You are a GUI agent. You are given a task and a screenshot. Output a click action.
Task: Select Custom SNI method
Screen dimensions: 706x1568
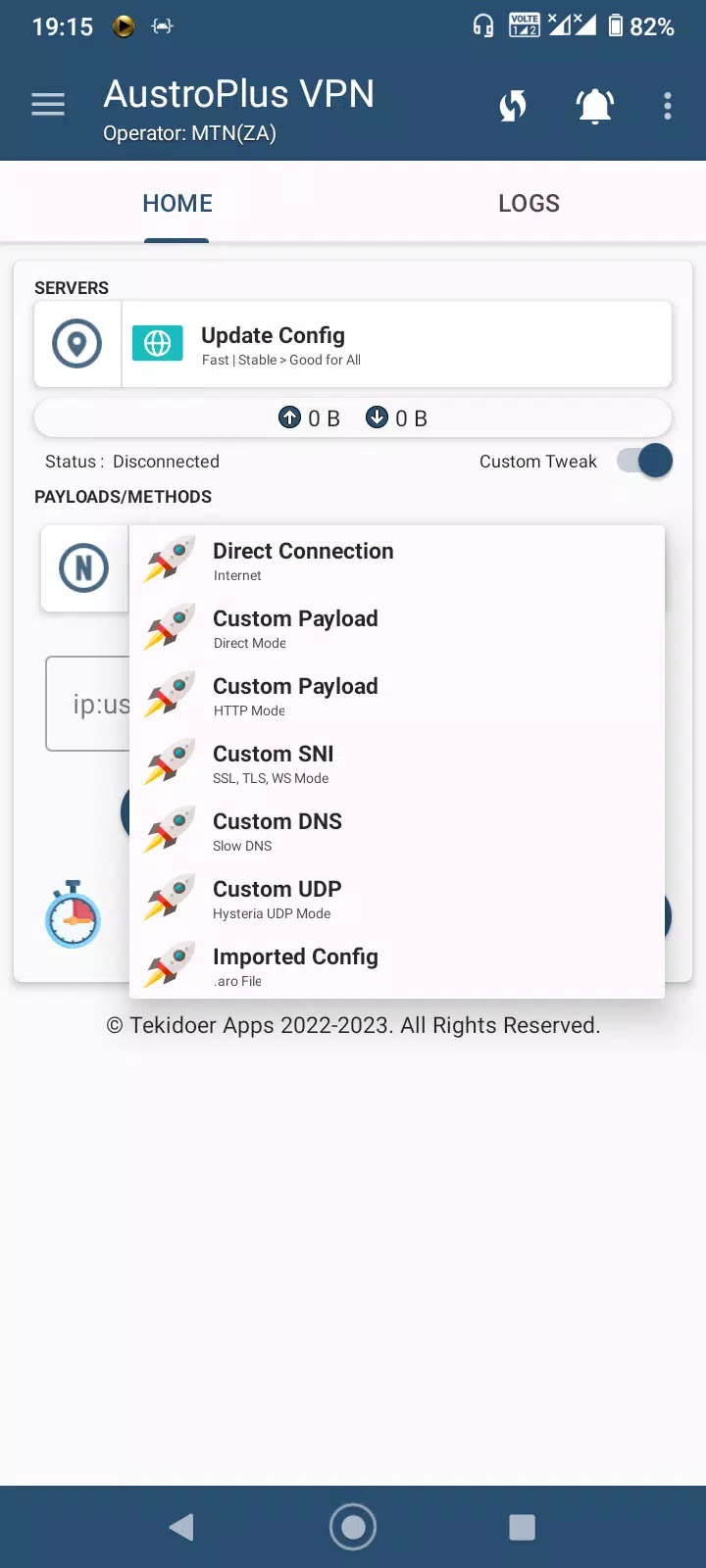397,763
